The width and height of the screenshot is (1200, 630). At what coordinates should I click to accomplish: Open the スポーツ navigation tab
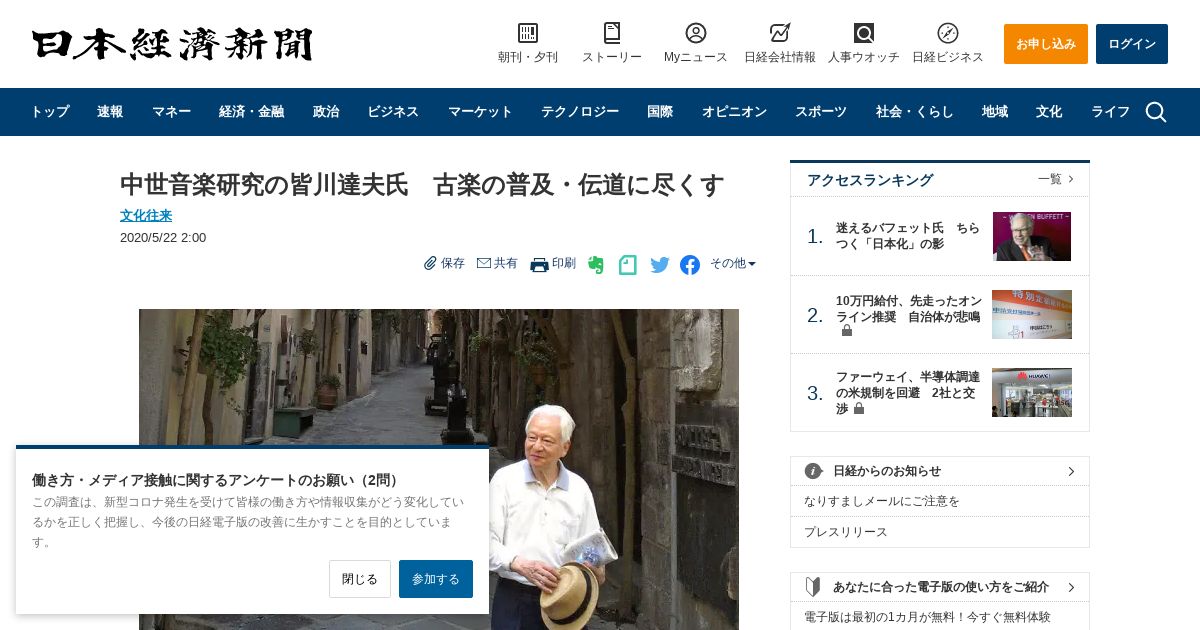pos(821,112)
